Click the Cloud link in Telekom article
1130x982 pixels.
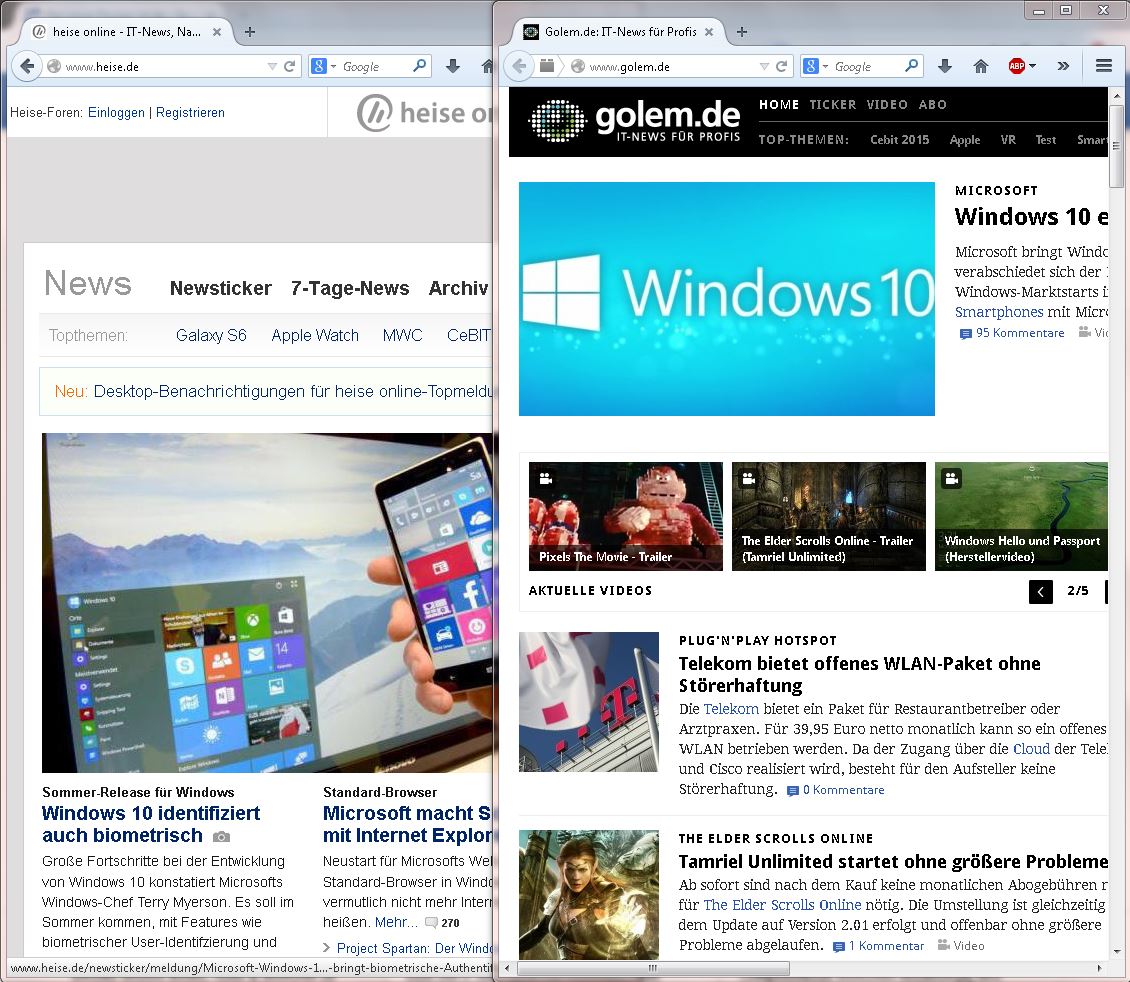1031,749
